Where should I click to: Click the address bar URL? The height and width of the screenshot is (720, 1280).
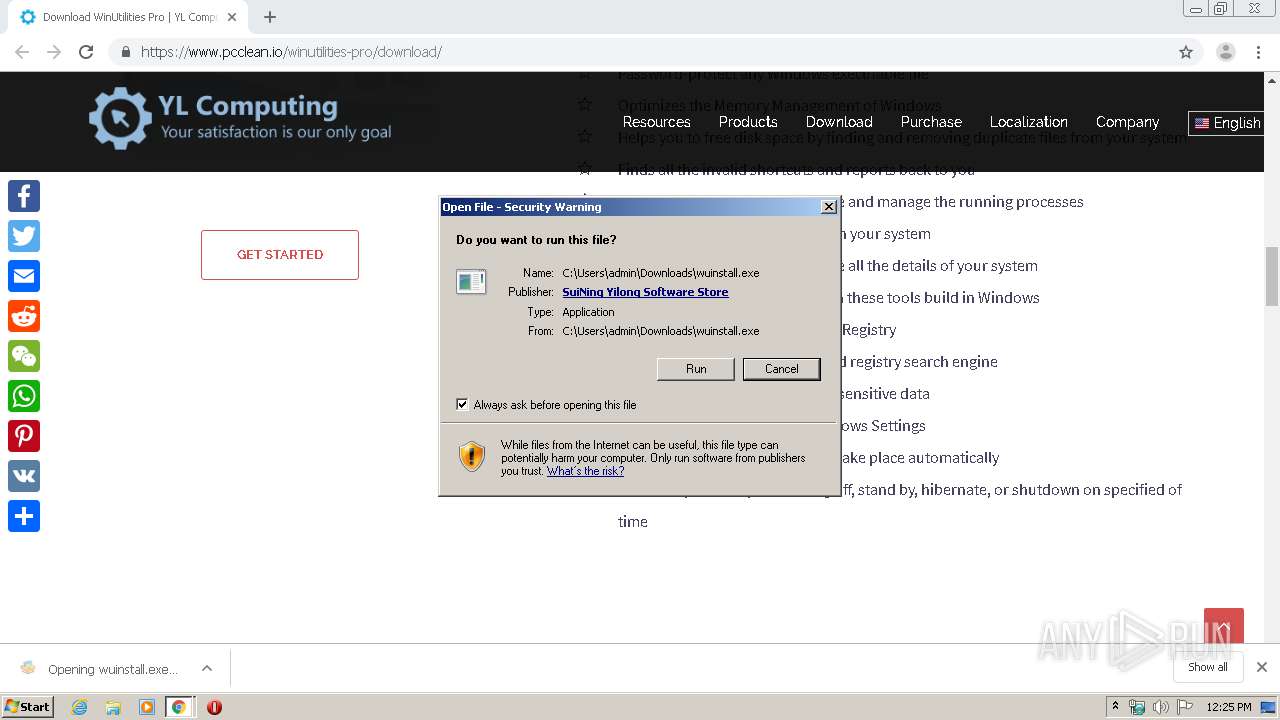291,52
